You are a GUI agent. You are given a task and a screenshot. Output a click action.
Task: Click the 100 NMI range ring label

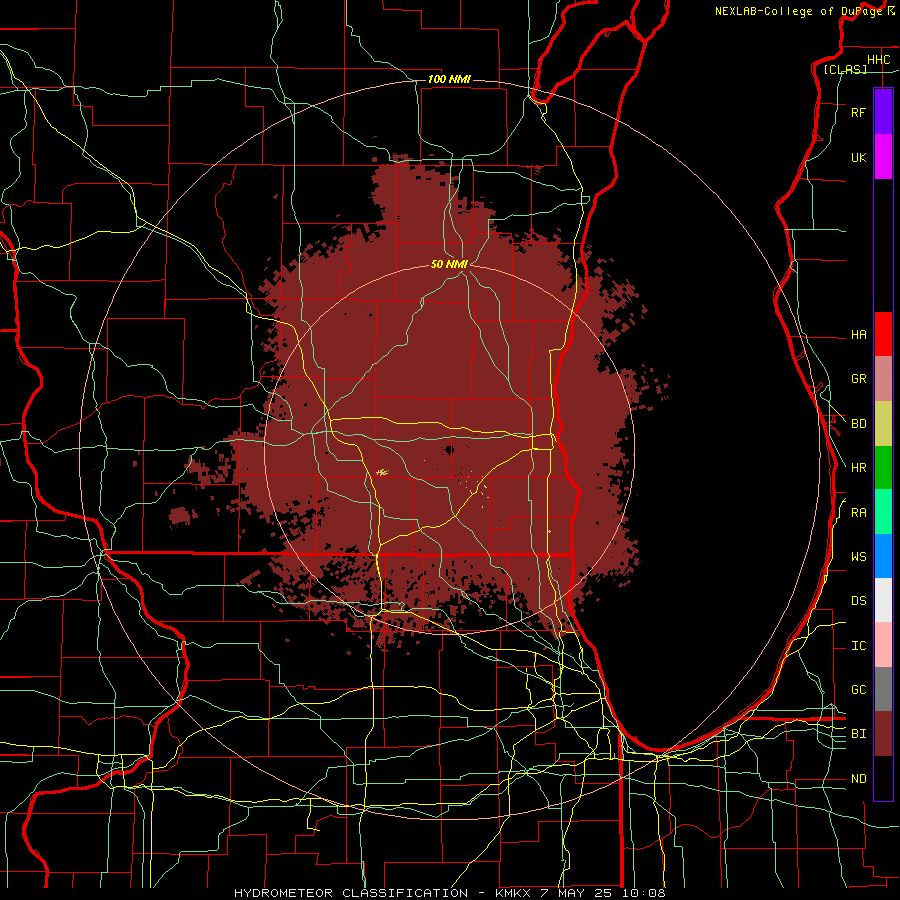point(449,79)
